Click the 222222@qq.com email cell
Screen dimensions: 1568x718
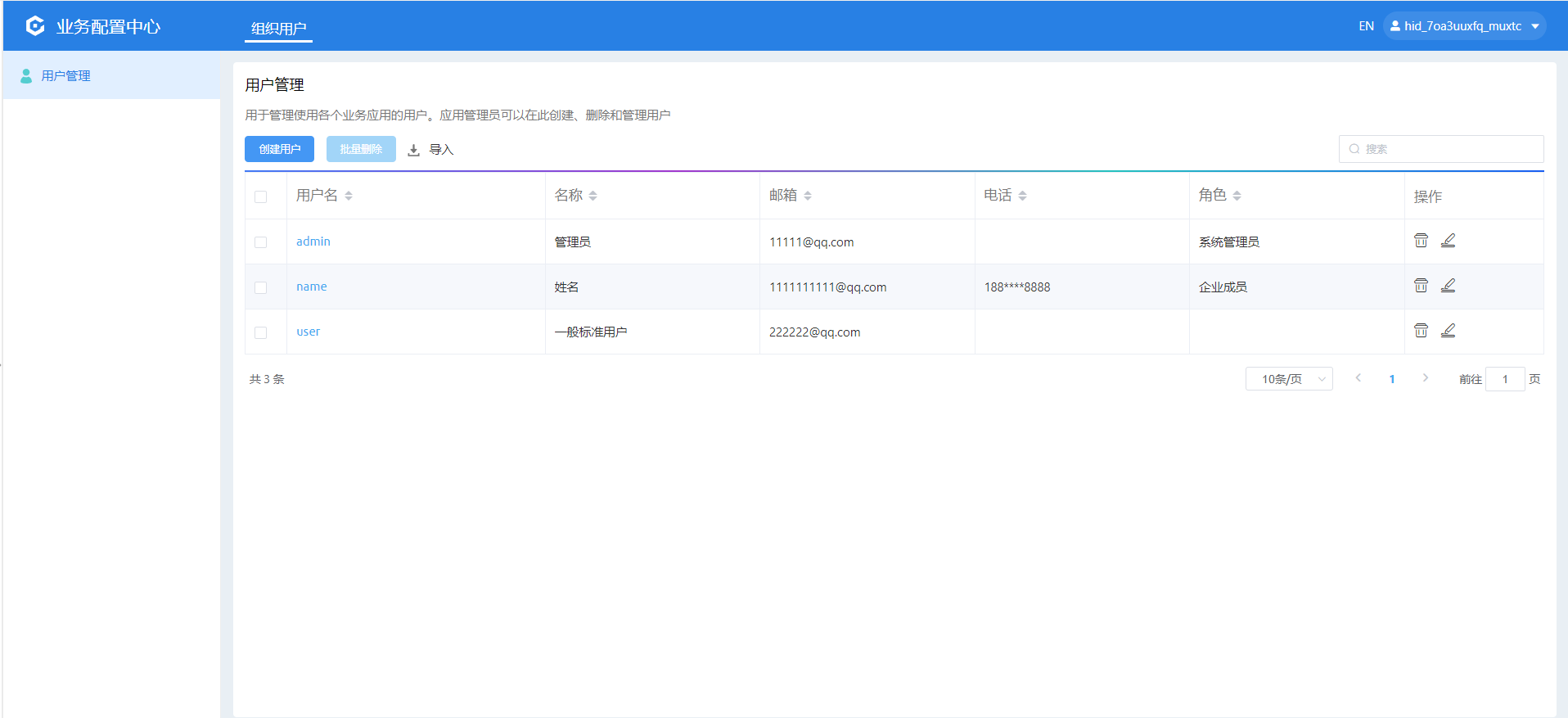815,332
